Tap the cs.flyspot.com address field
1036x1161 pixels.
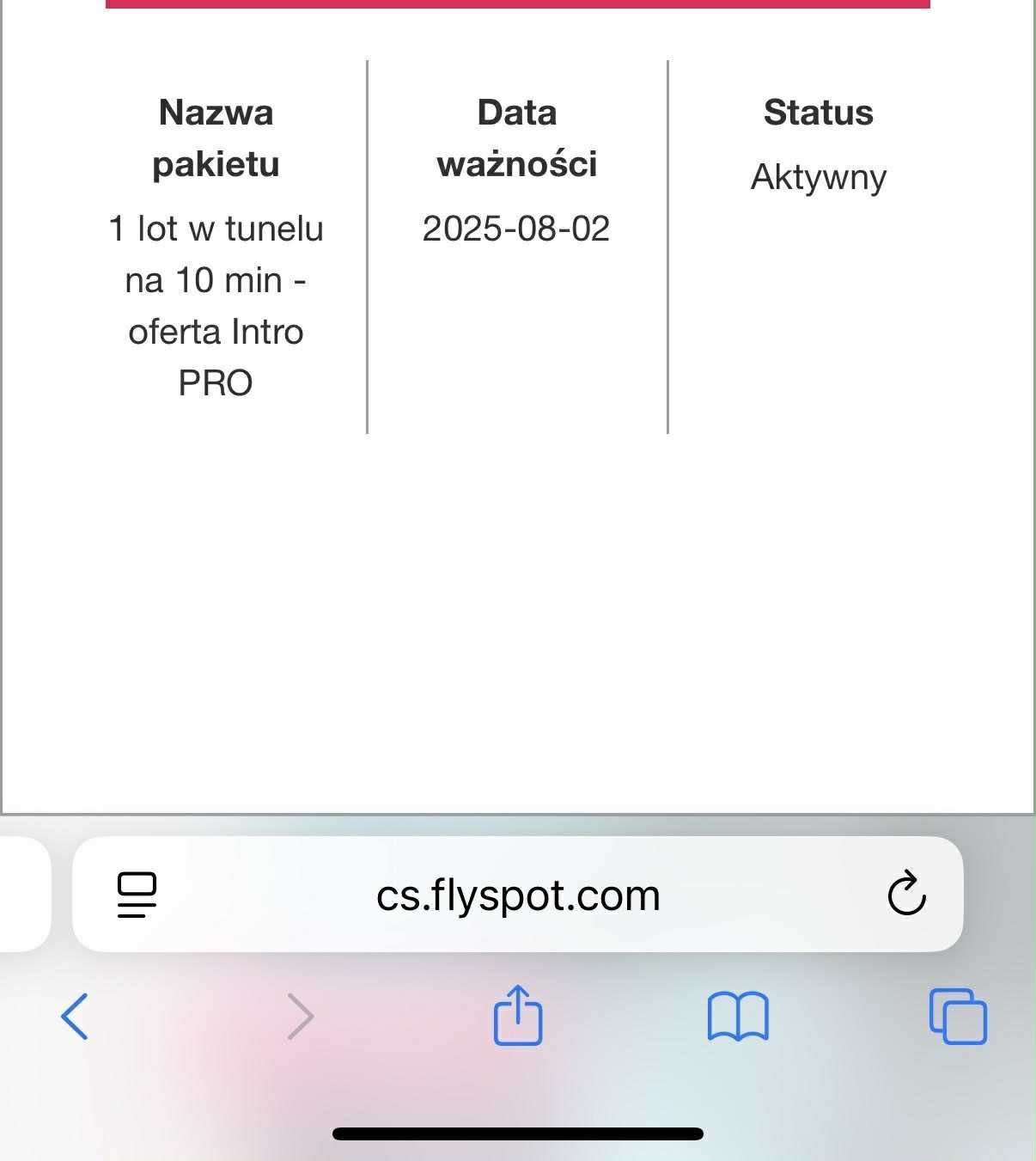tap(518, 894)
